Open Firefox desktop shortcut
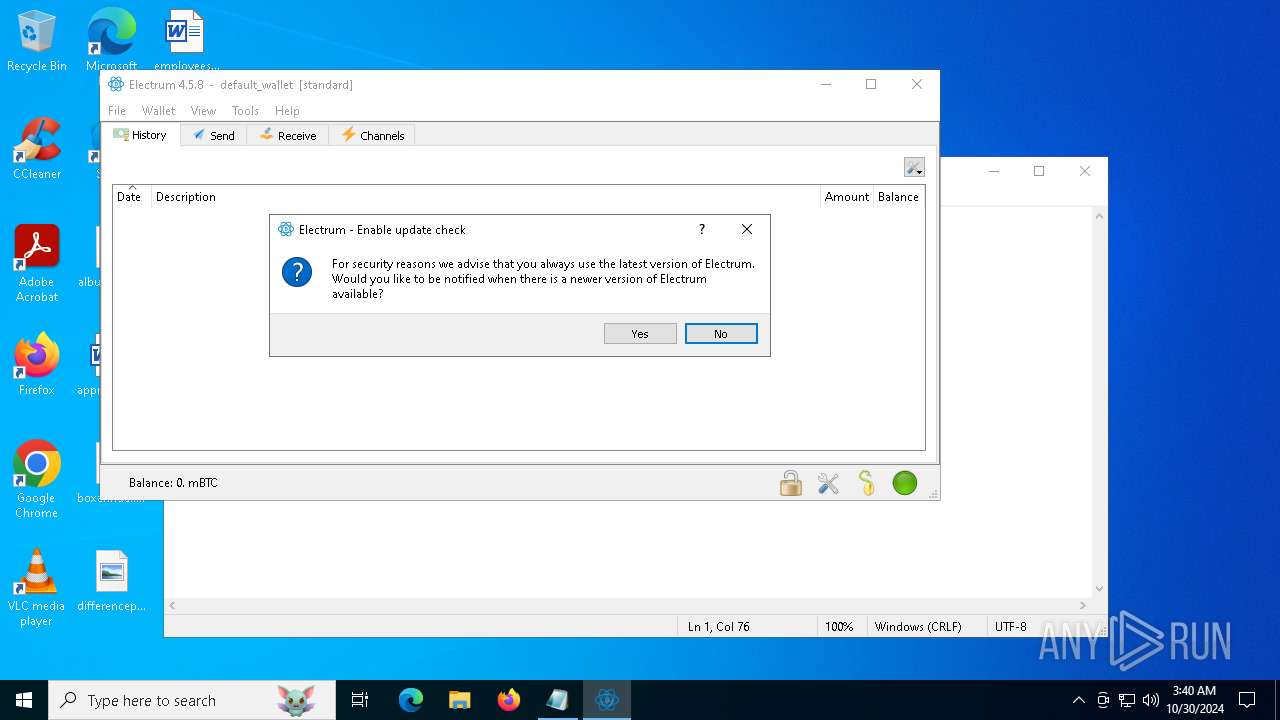Screen dimensions: 1280x720 coord(37,365)
